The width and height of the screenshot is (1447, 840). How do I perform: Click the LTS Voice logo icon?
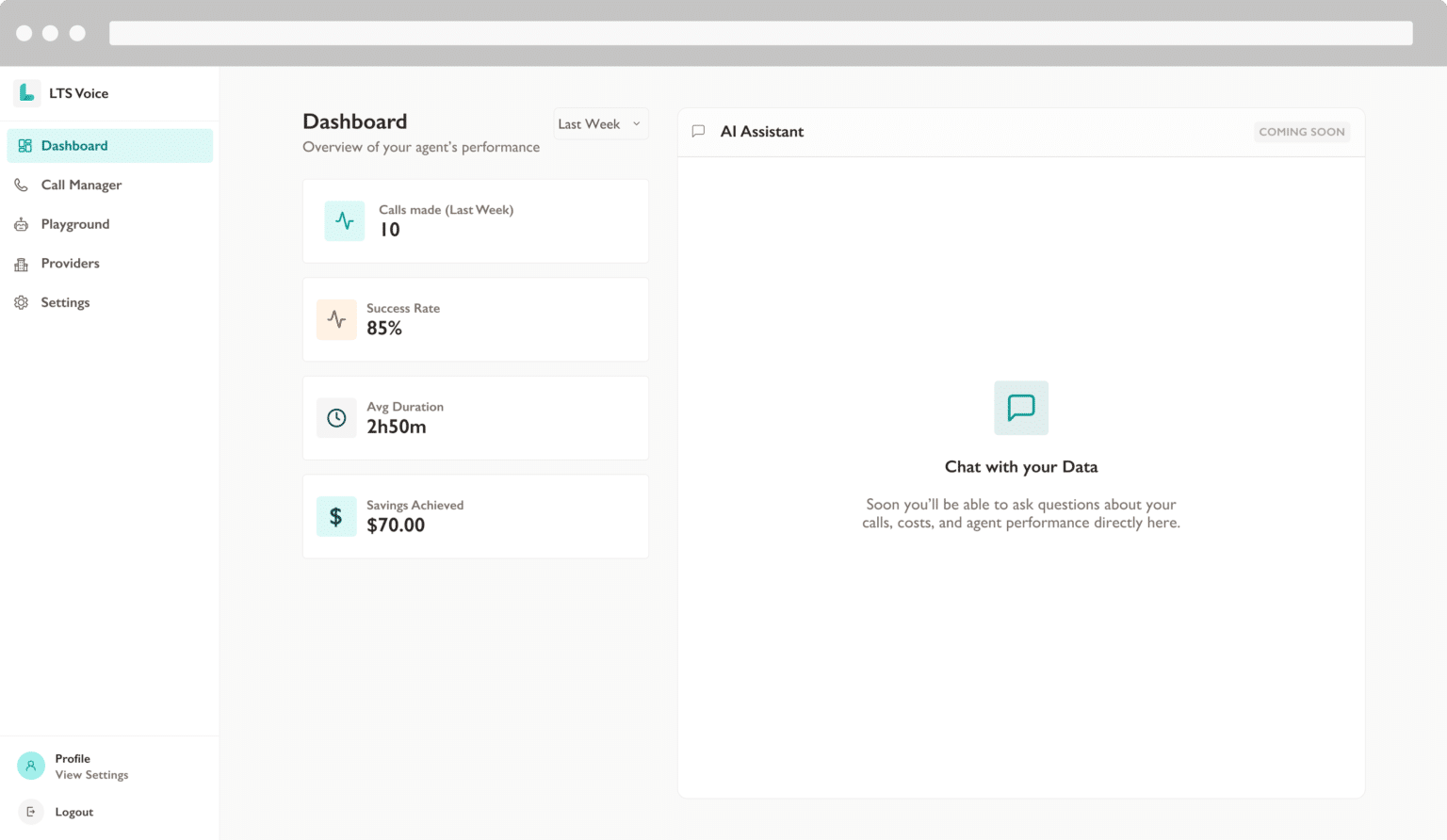coord(27,92)
